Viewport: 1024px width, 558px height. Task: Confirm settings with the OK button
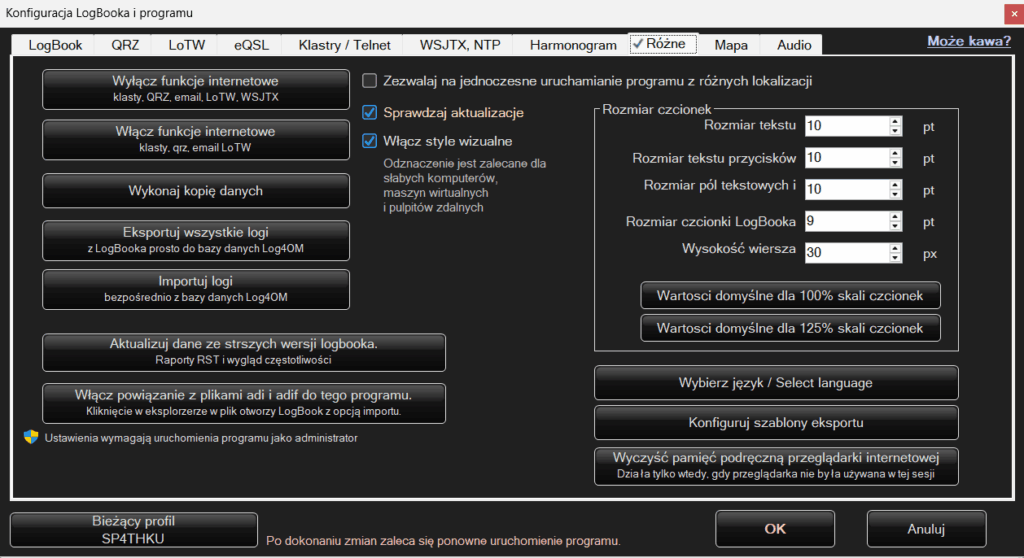coord(775,528)
